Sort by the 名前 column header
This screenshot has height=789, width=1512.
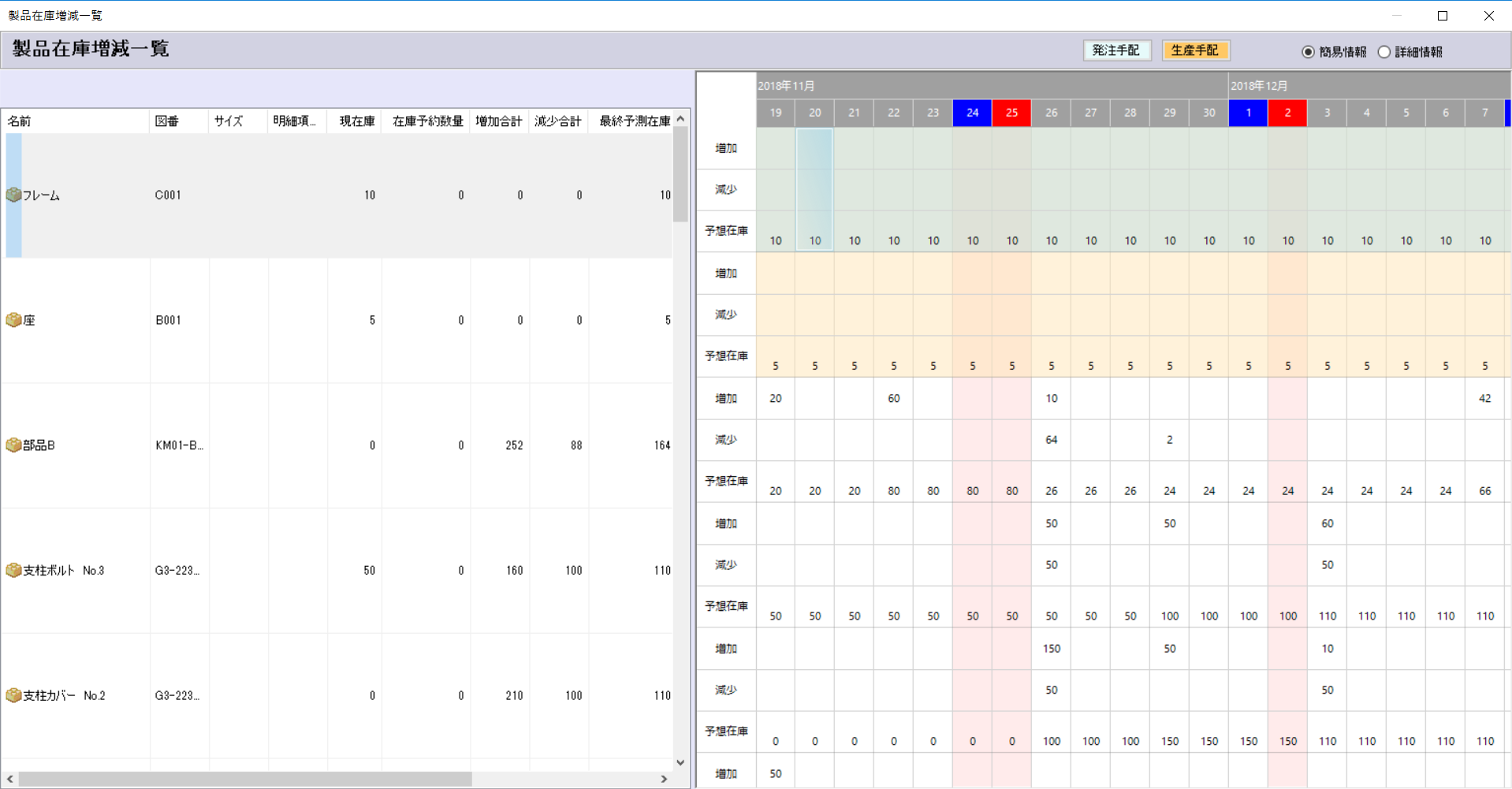point(76,121)
